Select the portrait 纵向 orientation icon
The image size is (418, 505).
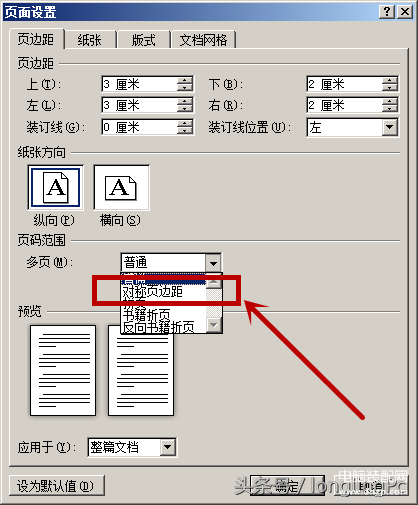tap(55, 188)
